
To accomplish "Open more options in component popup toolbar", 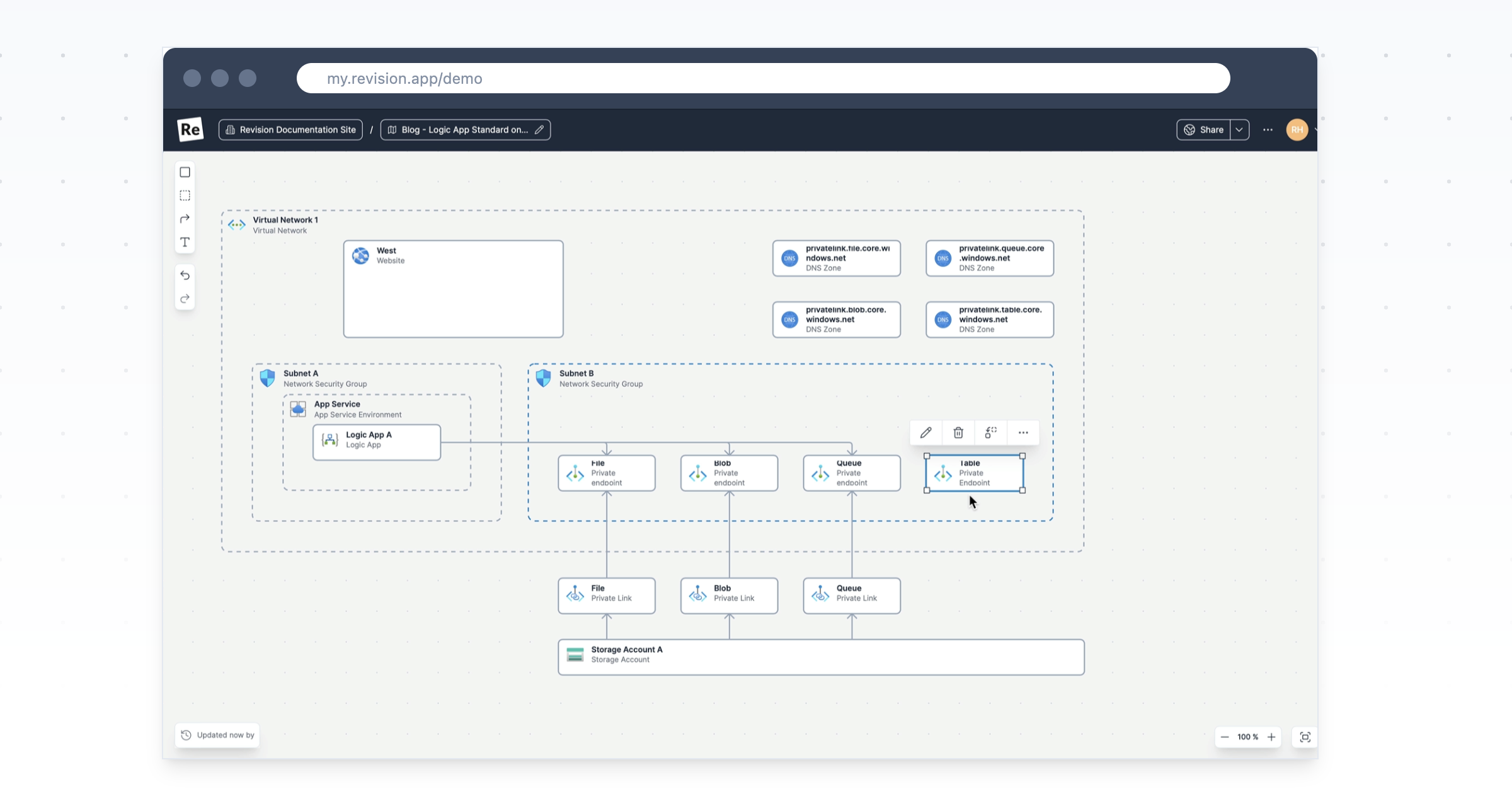I will [x=1023, y=432].
